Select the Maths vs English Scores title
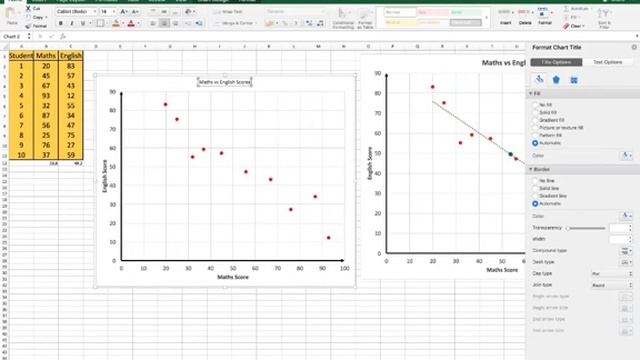The width and height of the screenshot is (640, 360). pos(224,82)
